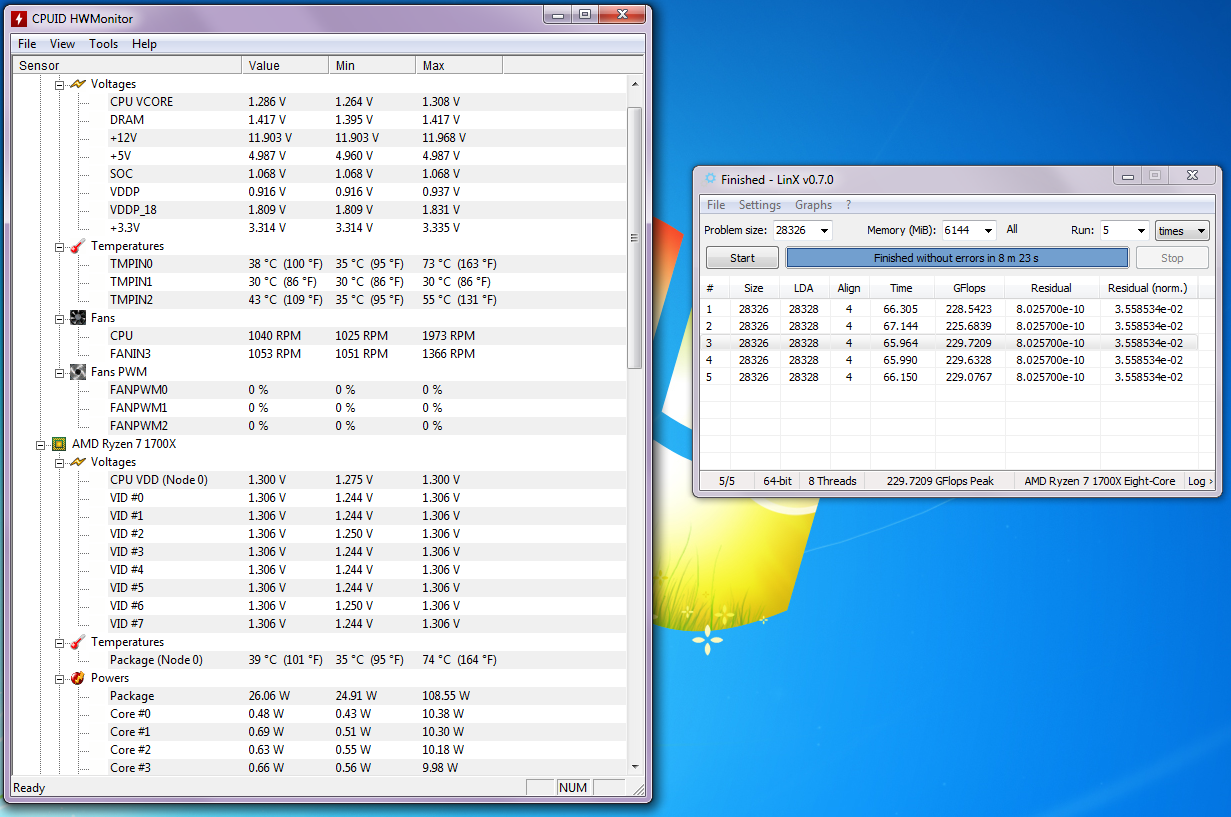Viewport: 1231px width, 817px height.
Task: Select the icon beside the topmost Voltages node
Action: click(78, 84)
